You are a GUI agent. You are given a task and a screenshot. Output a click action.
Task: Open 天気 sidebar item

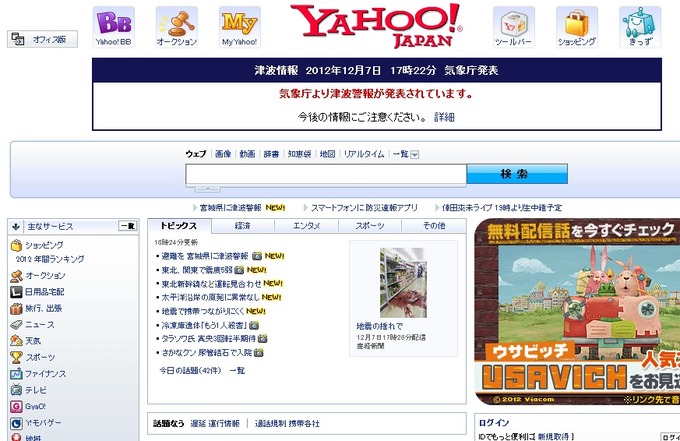(x=33, y=341)
